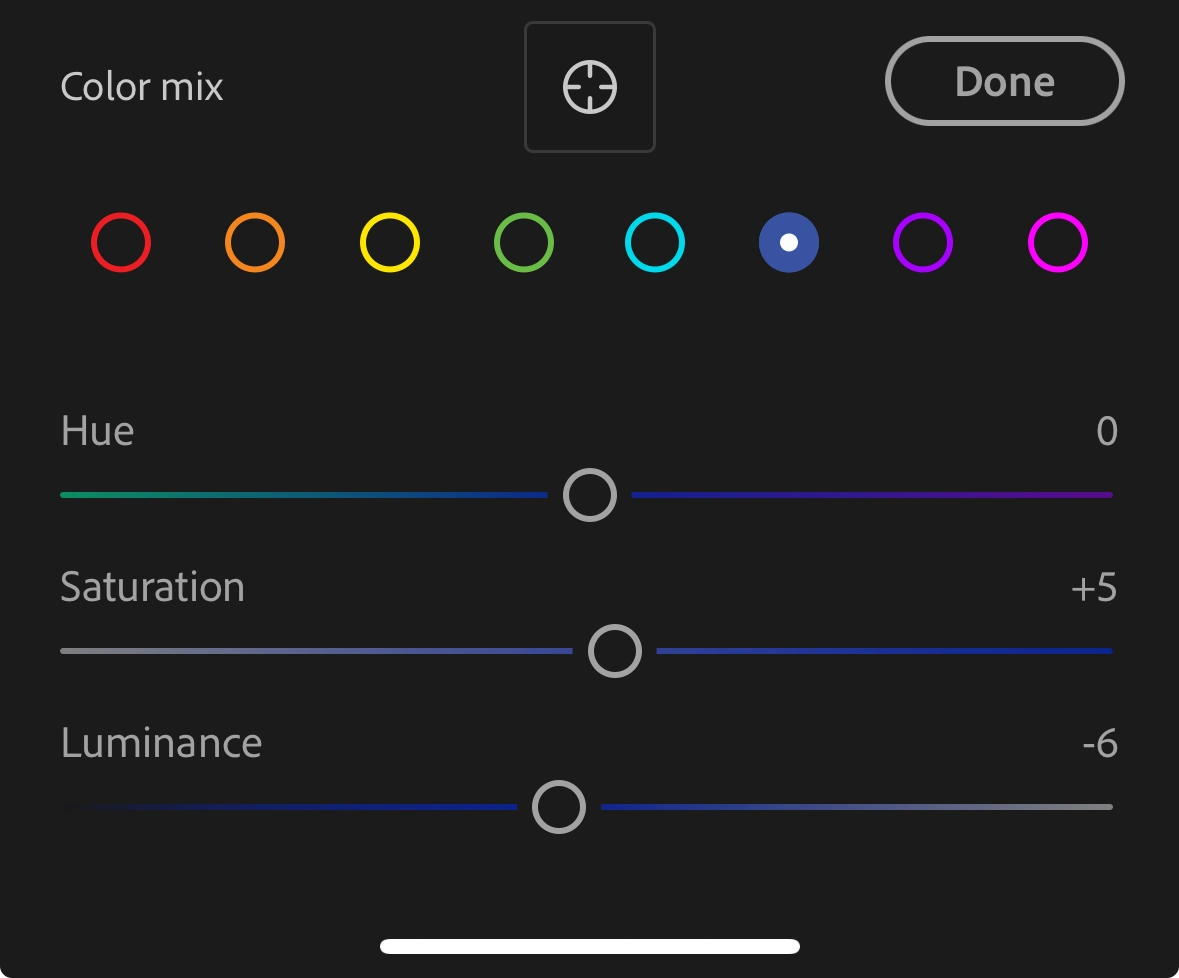Tap the Hue value 0

coord(1107,431)
